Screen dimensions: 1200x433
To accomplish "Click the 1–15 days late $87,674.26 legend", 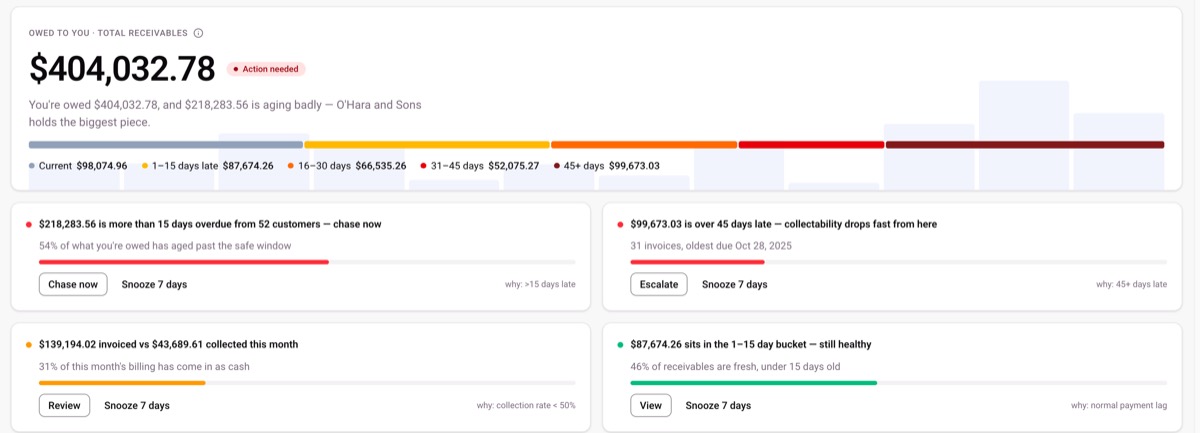I will (x=208, y=166).
